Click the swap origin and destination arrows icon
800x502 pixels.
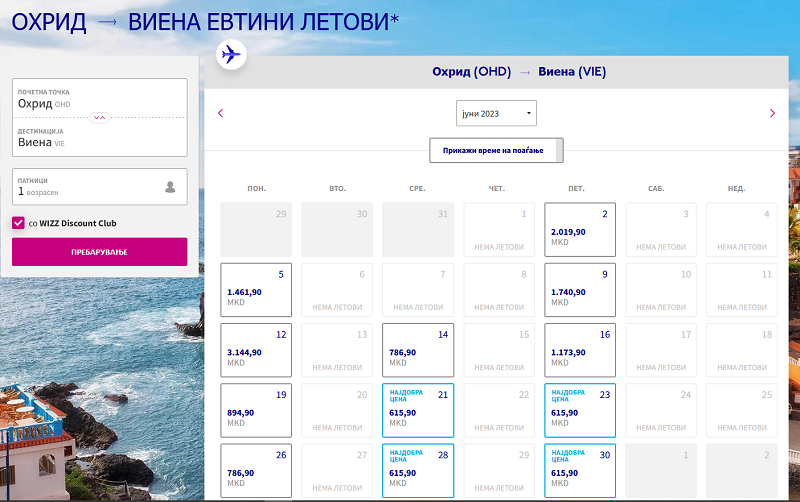click(99, 117)
